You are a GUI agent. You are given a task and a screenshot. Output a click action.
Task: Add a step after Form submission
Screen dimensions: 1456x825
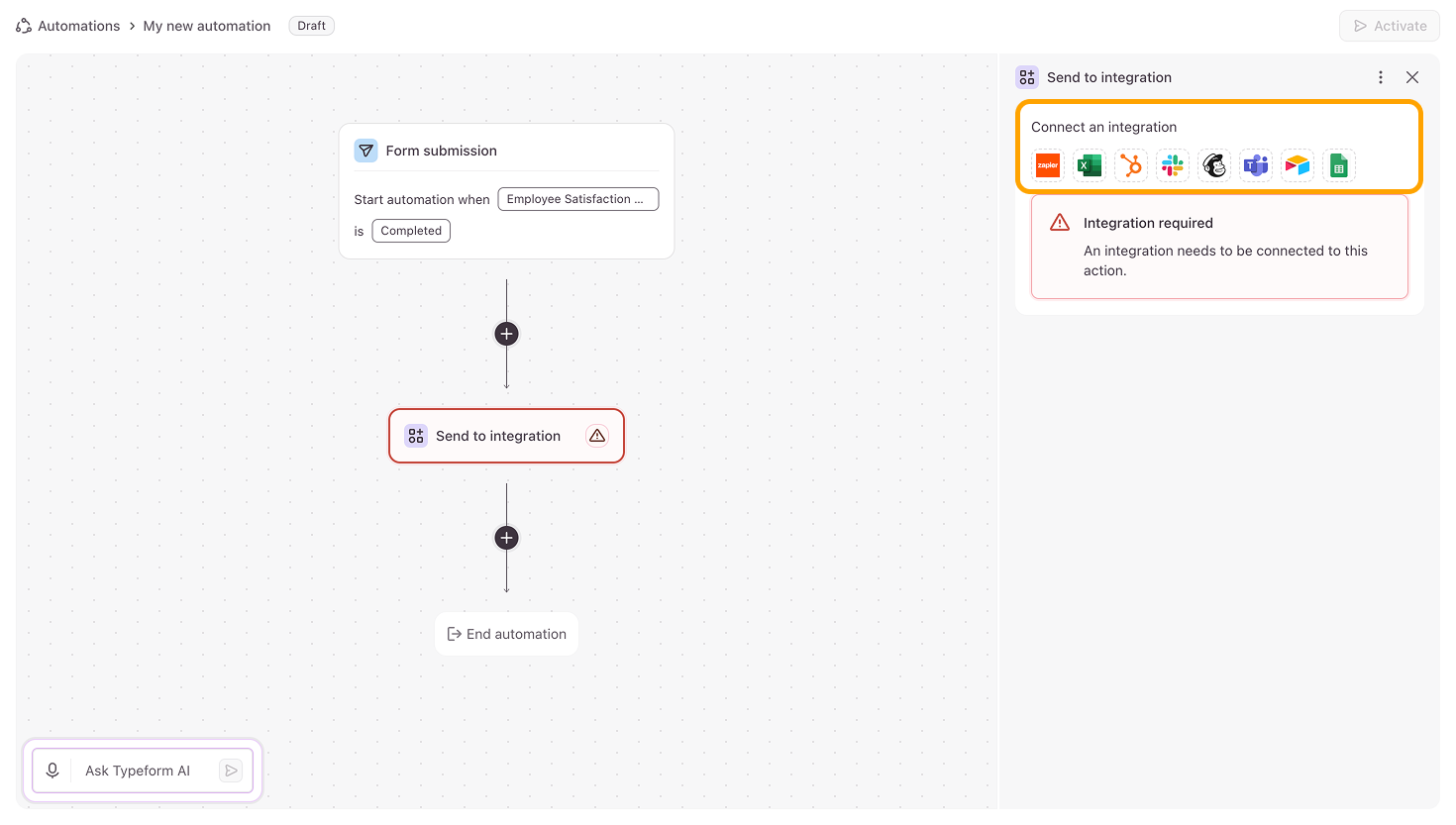pos(506,334)
